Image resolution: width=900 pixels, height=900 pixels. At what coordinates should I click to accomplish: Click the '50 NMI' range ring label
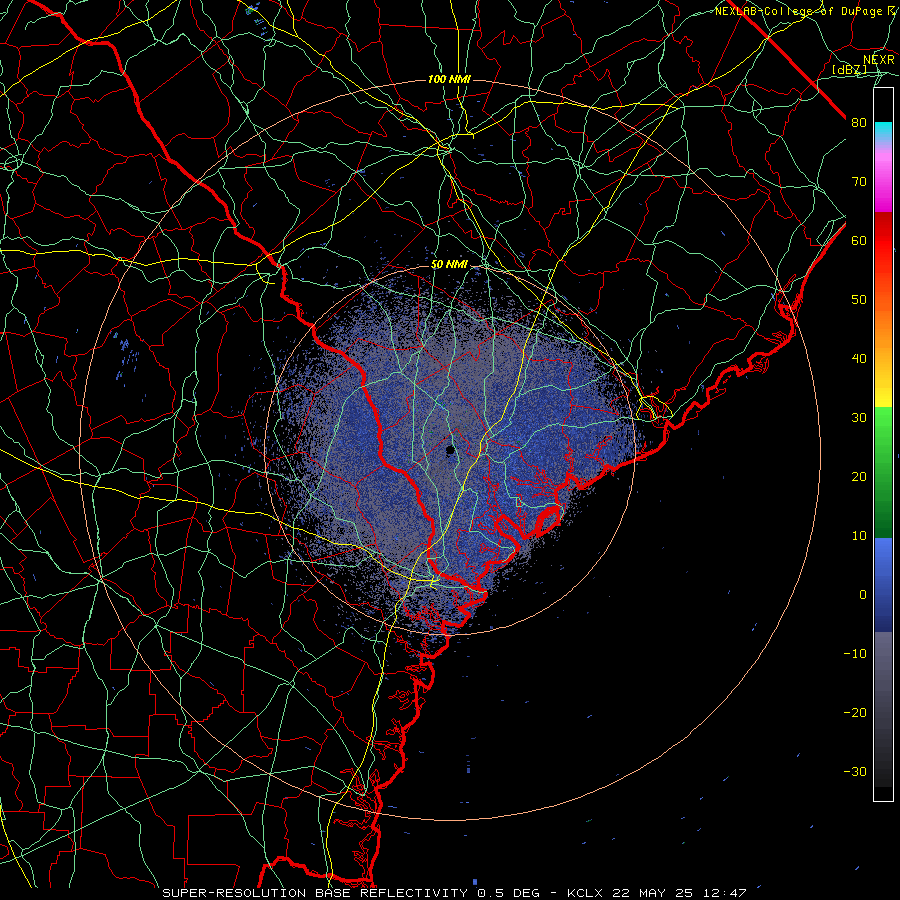click(x=449, y=265)
